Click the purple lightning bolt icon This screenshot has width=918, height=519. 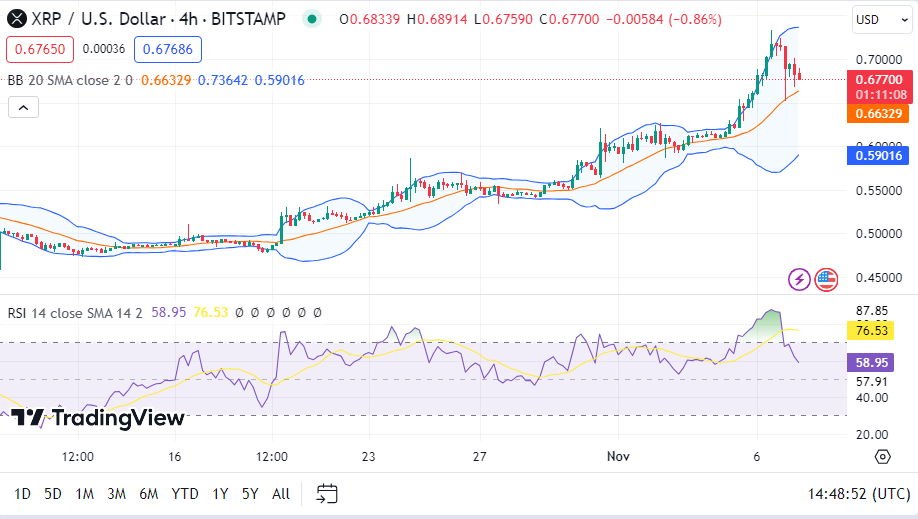(x=799, y=279)
